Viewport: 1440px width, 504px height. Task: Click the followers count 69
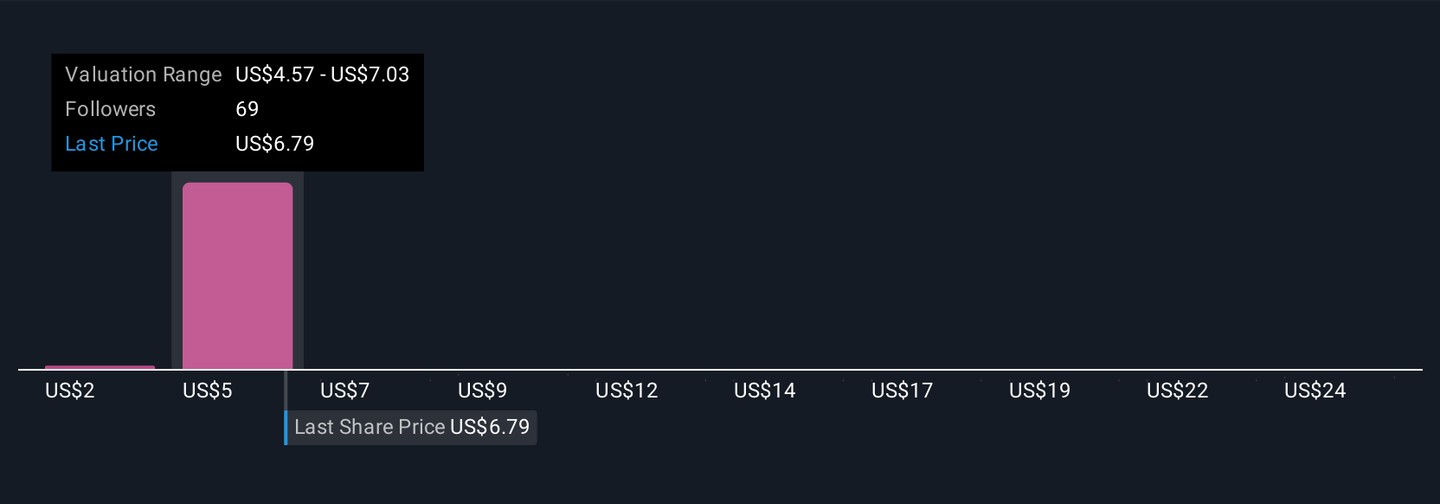(247, 109)
